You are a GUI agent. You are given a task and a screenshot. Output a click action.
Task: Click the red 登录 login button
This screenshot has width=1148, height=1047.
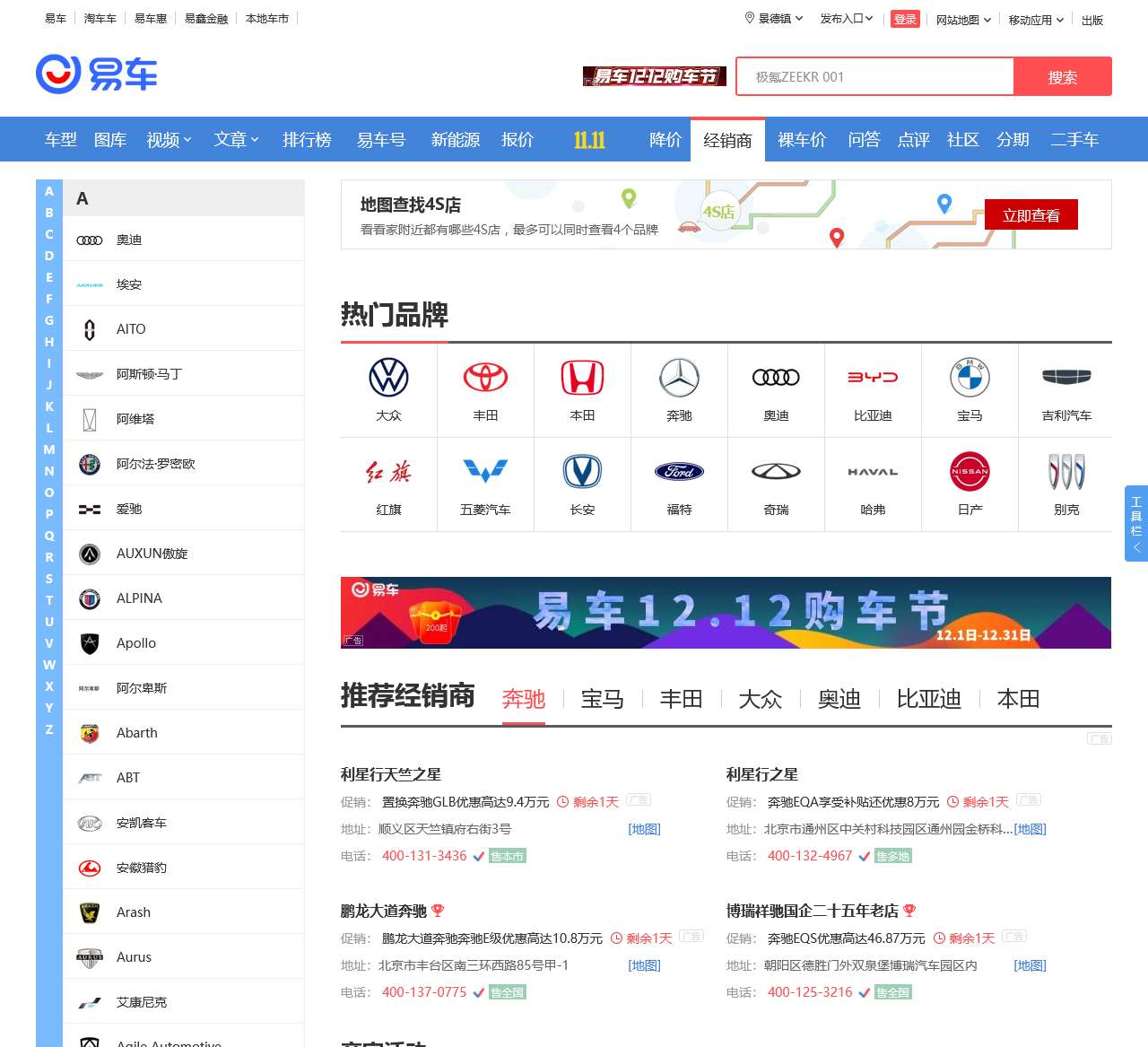tap(905, 19)
